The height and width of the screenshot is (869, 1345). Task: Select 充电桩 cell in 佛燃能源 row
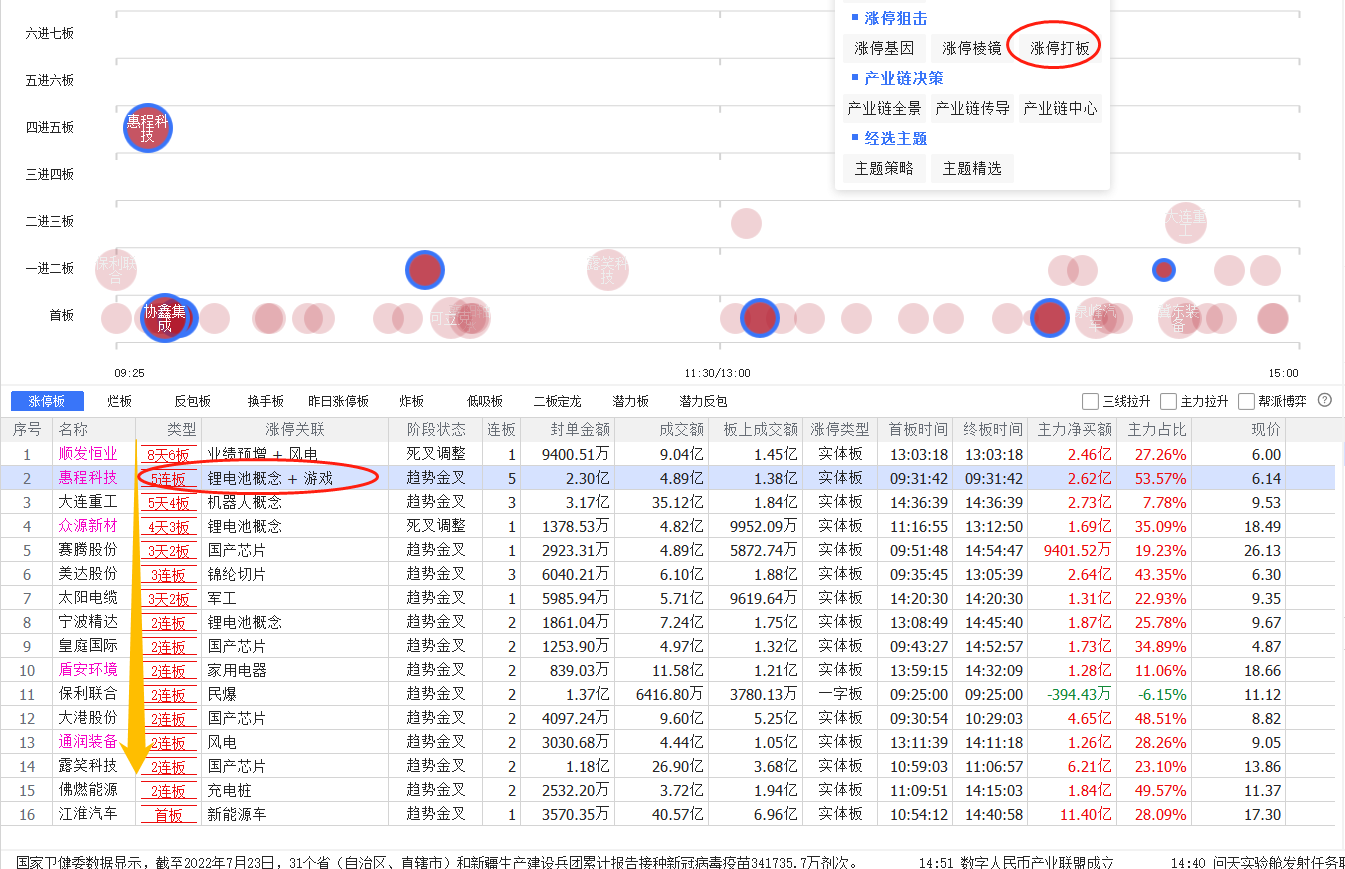click(229, 790)
